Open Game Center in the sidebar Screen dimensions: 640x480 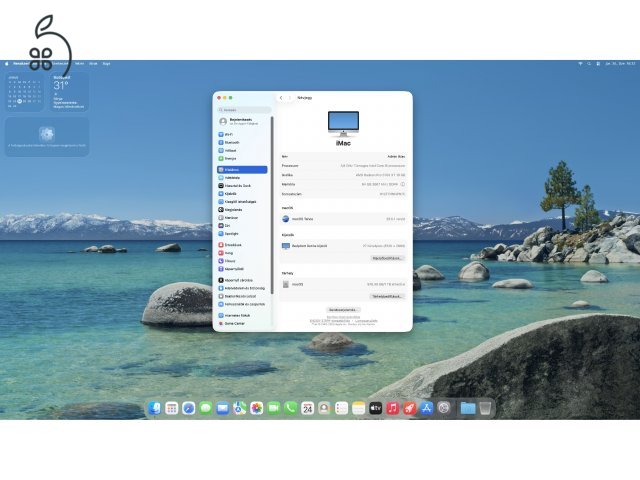[x=242, y=323]
